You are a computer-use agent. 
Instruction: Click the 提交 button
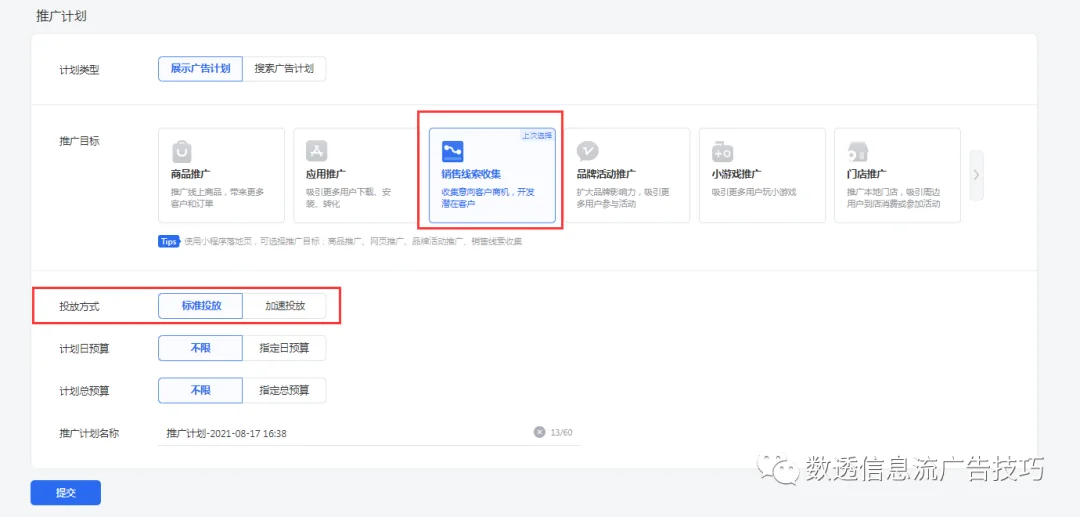pos(65,493)
